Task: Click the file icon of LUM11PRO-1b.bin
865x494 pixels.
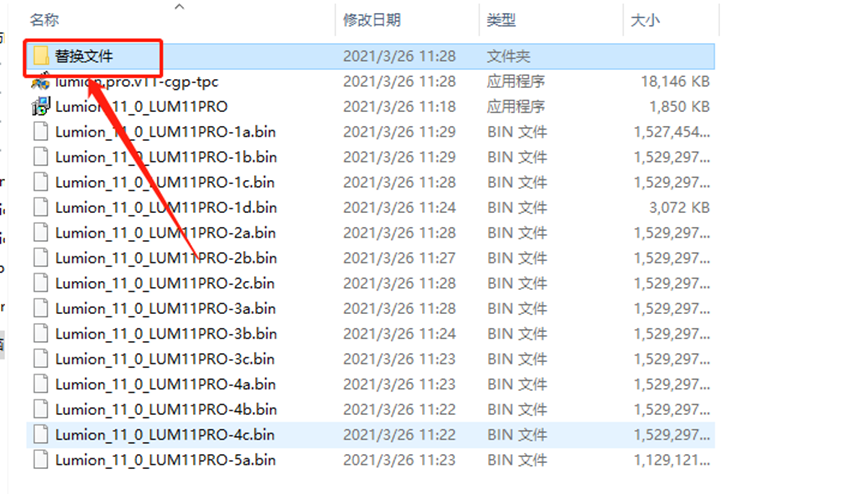Action: (x=41, y=157)
